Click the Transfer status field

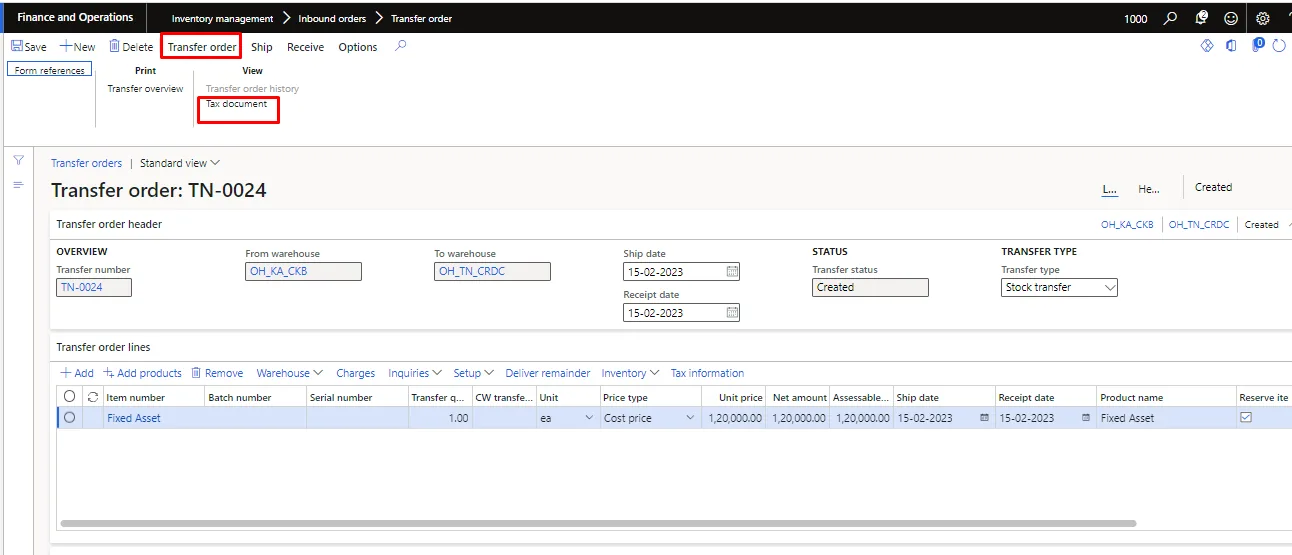[x=870, y=287]
